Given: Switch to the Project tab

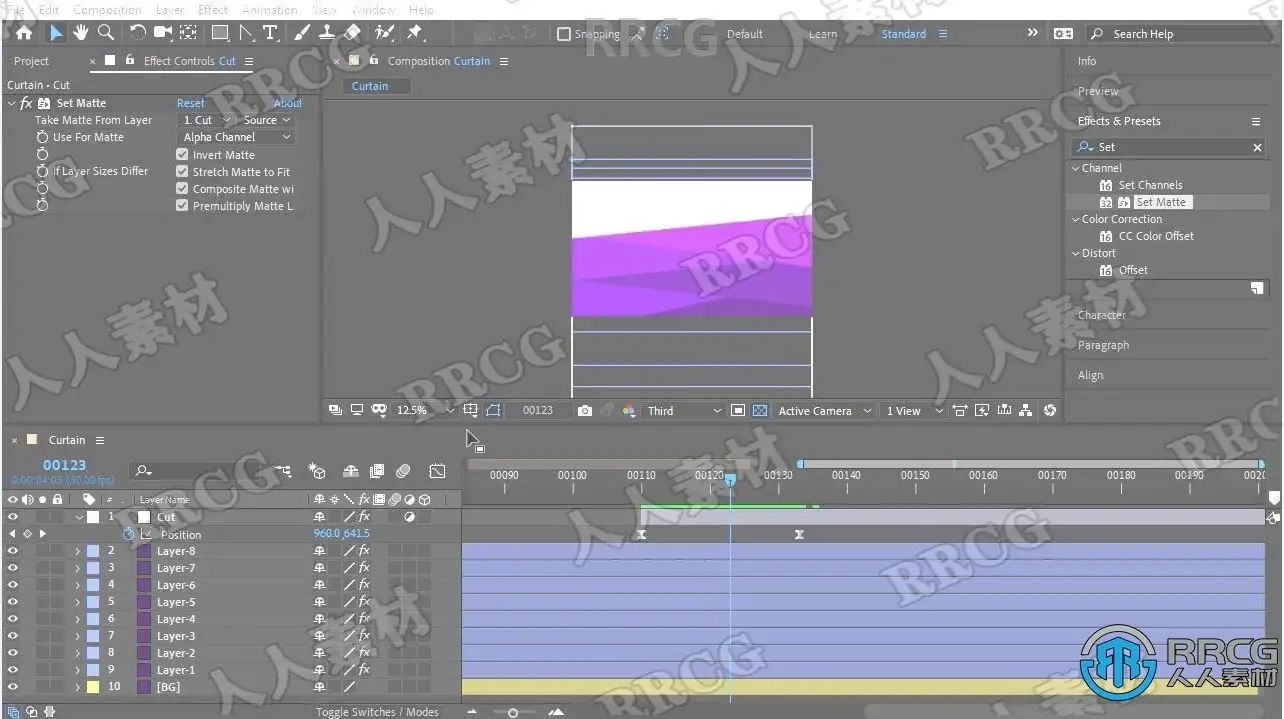Looking at the screenshot, I should 31,61.
